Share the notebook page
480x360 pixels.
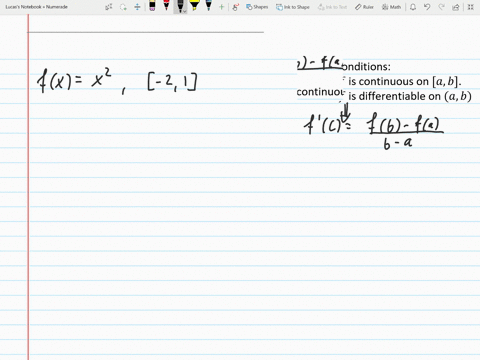(456, 7)
